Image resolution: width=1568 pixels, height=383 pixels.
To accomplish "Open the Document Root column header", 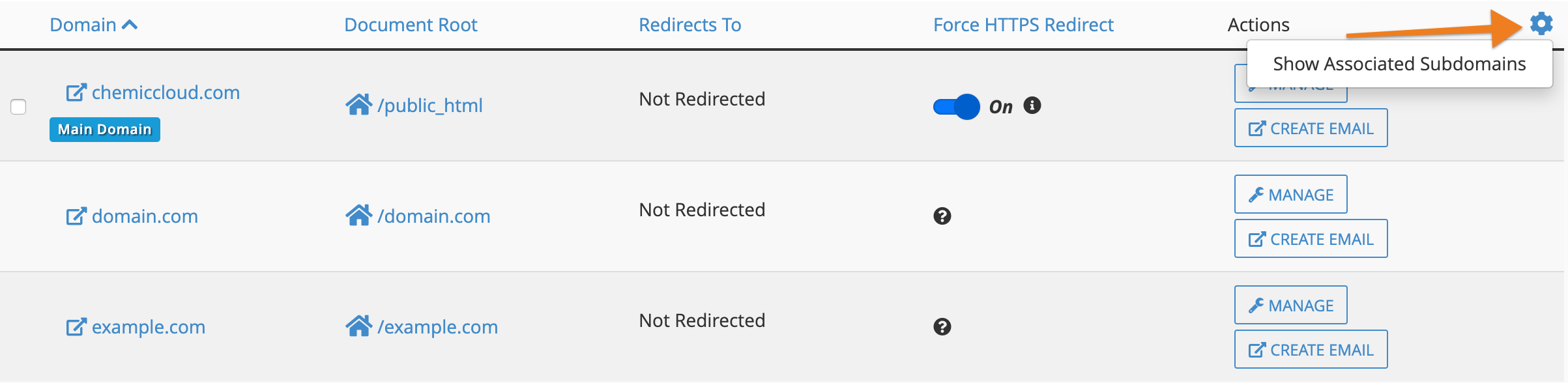I will pyautogui.click(x=410, y=24).
